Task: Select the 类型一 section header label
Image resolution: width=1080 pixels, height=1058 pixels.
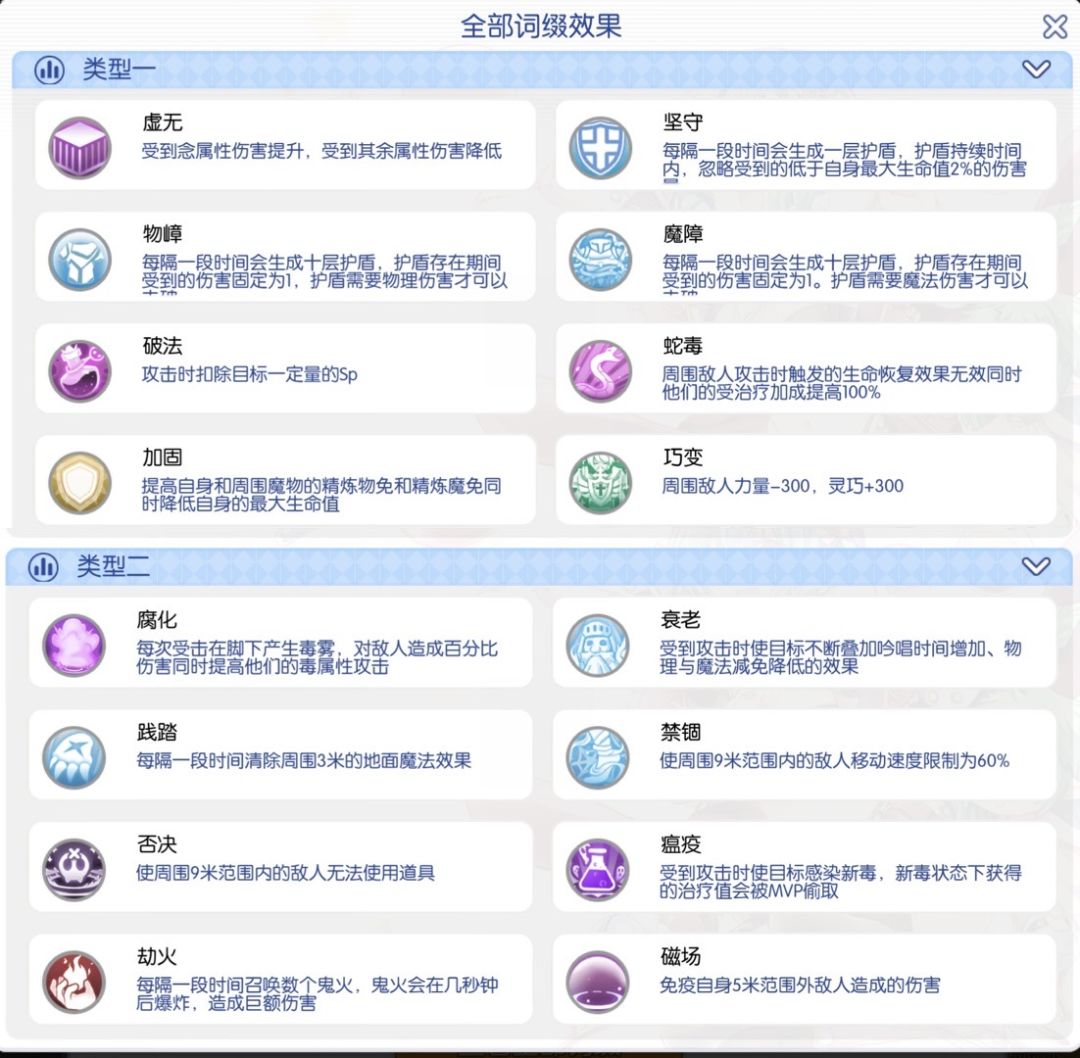Action: pyautogui.click(x=119, y=69)
